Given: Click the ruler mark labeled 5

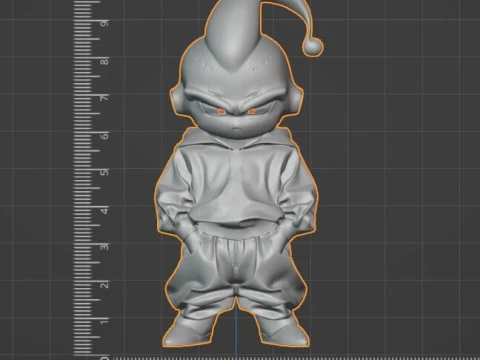Looking at the screenshot, I should (x=105, y=172).
